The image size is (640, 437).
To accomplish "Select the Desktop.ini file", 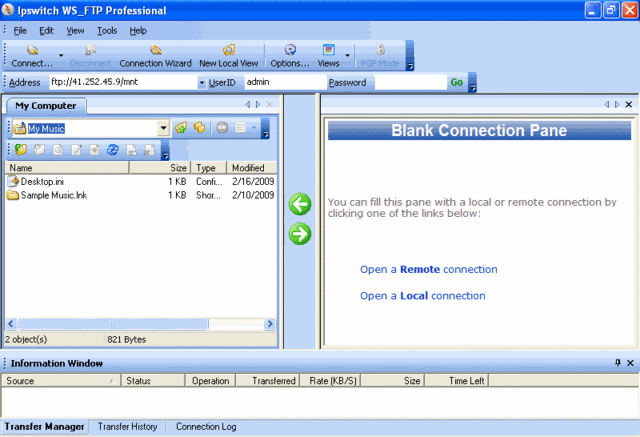I will [x=42, y=182].
